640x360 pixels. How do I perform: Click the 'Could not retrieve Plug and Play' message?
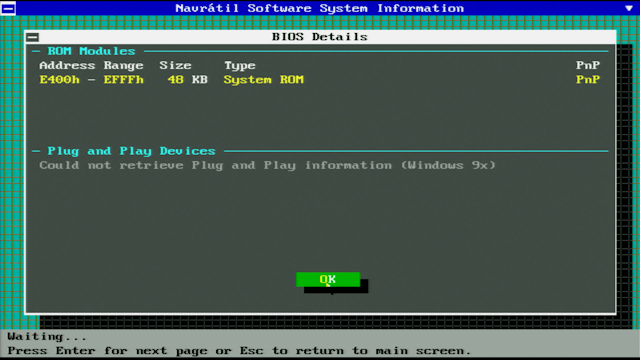click(x=267, y=165)
